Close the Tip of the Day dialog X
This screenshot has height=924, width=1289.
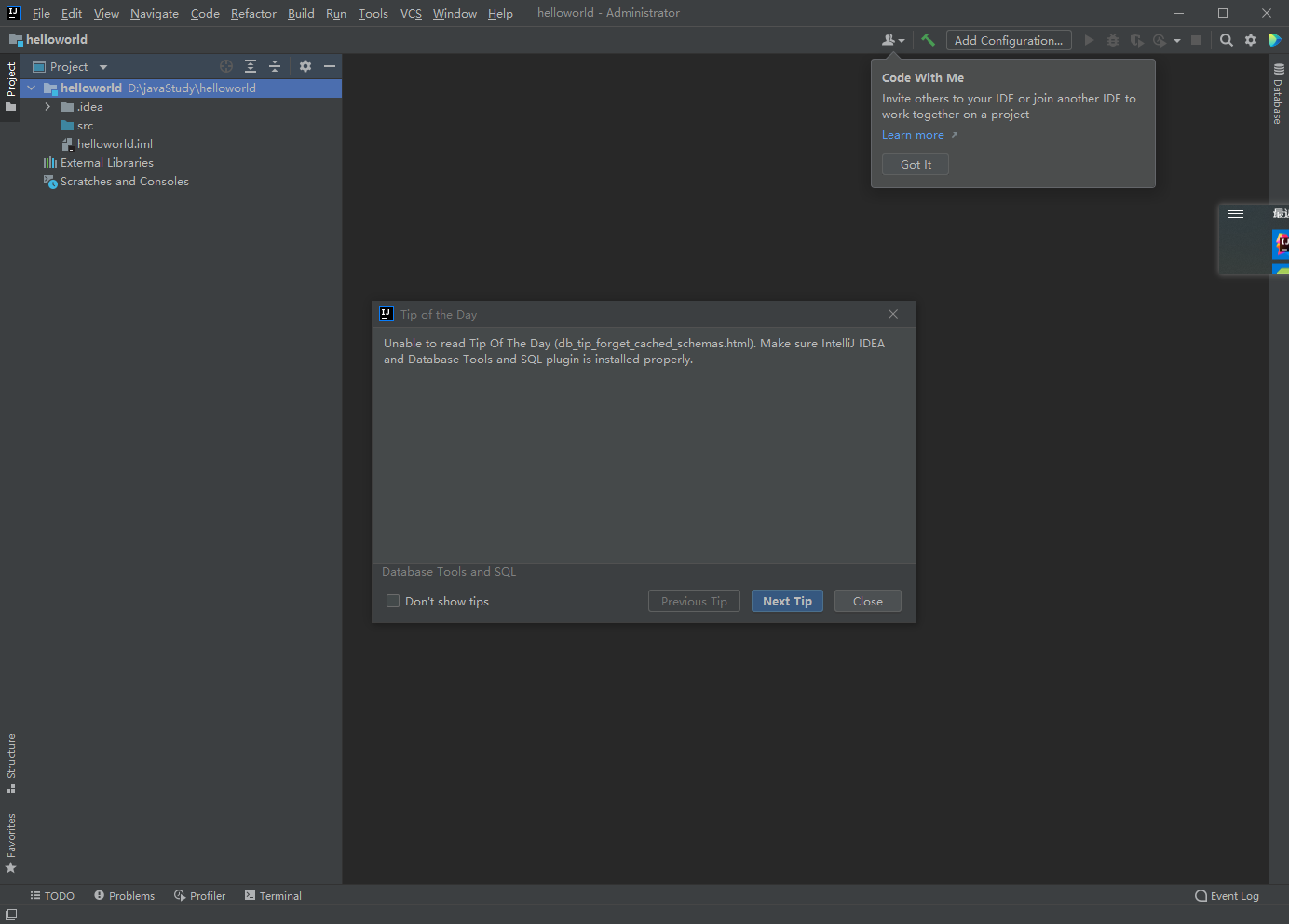pyautogui.click(x=893, y=314)
